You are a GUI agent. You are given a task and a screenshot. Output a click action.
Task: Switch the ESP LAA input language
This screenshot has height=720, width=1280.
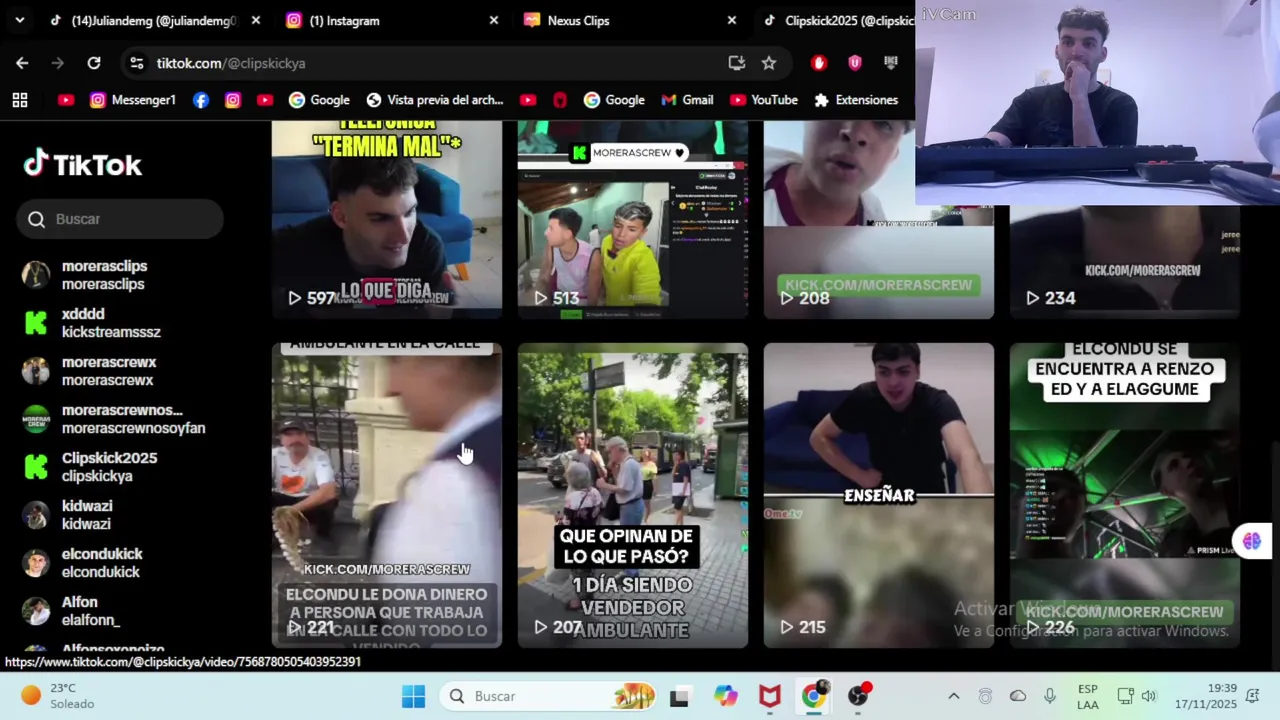click(1088, 696)
